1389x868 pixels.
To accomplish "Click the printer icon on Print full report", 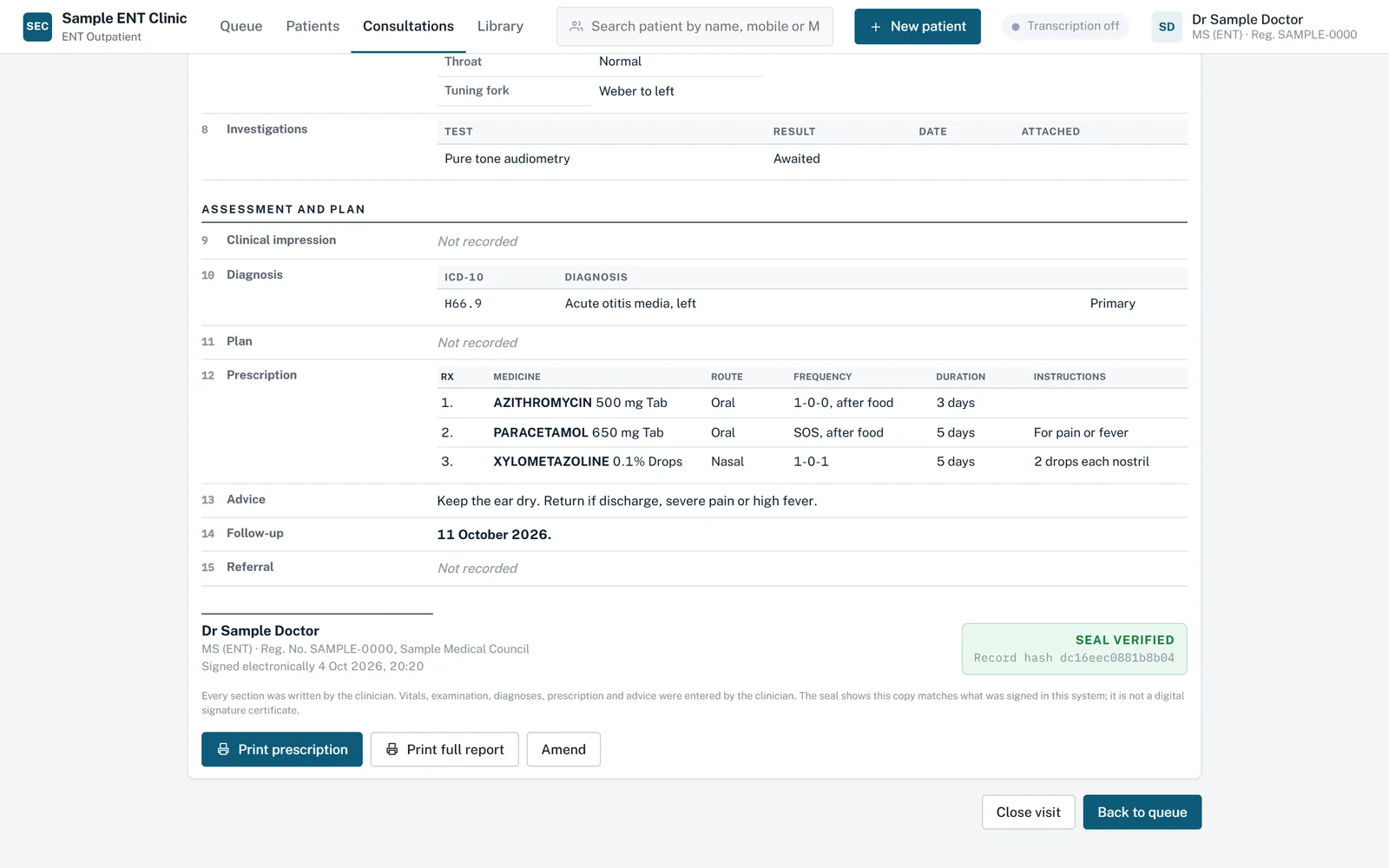I will point(392,749).
